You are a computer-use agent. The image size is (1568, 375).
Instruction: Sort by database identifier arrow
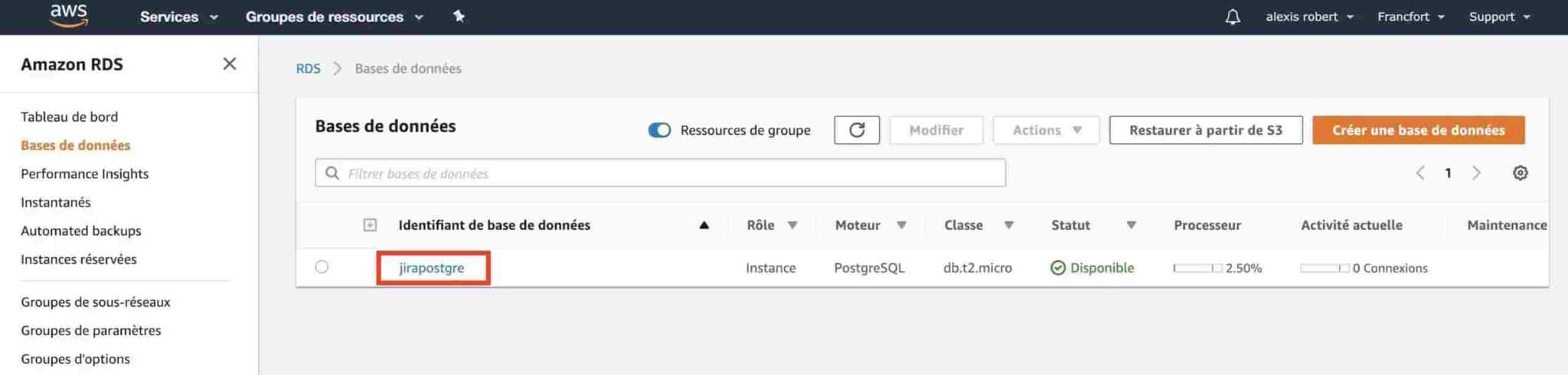pyautogui.click(x=704, y=225)
